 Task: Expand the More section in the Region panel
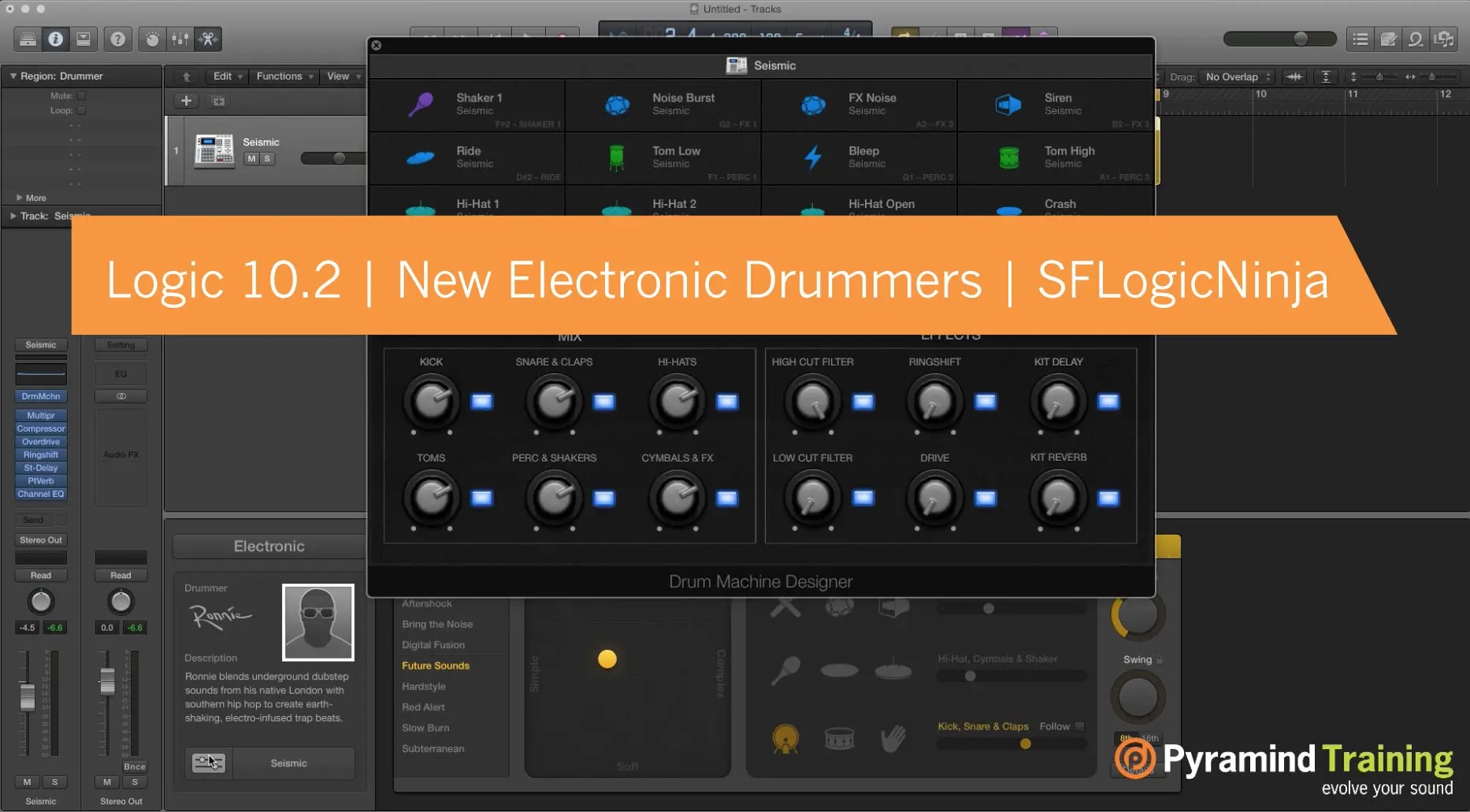pyautogui.click(x=20, y=198)
